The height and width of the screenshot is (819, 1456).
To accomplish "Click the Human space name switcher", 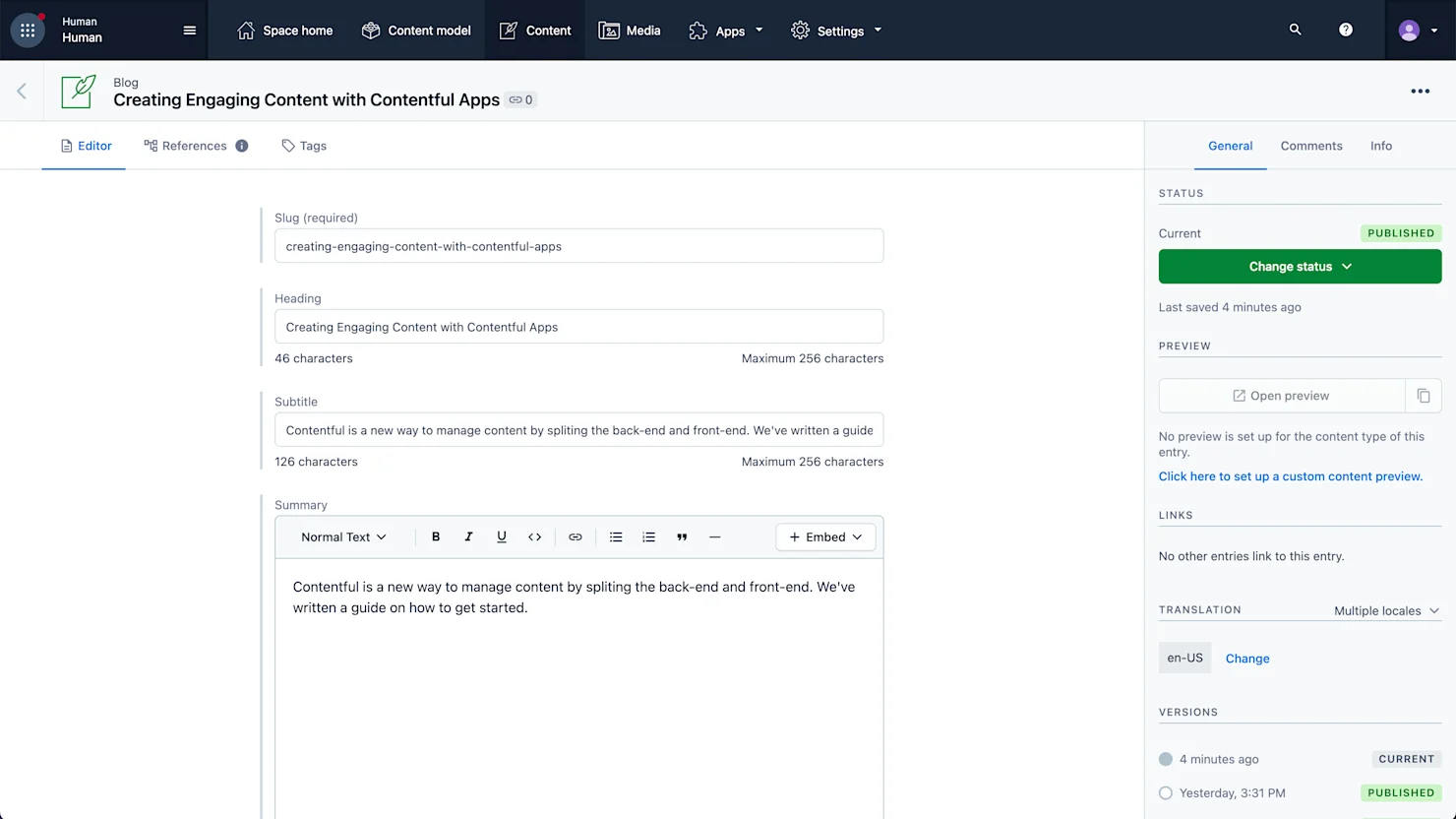I will (82, 31).
